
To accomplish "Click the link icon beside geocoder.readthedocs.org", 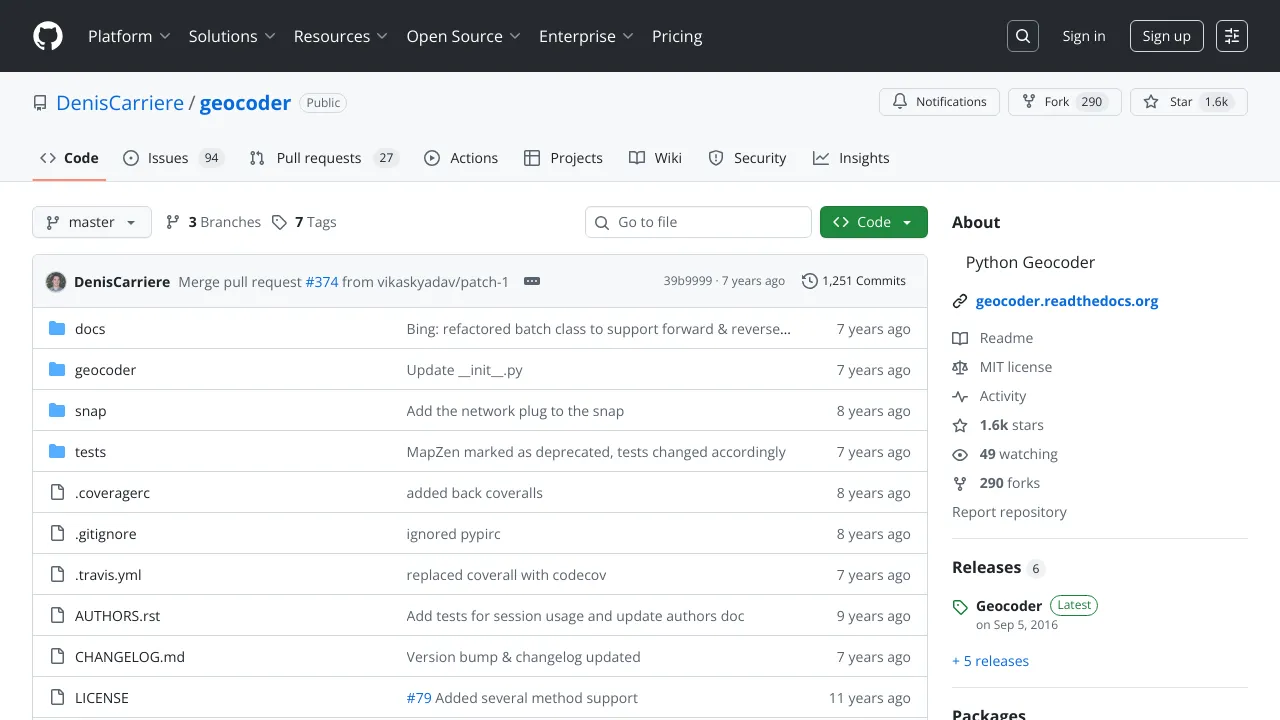I will coord(960,301).
